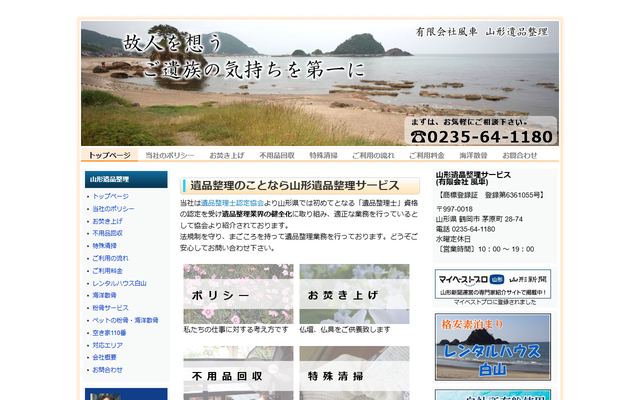The width and height of the screenshot is (640, 400).
Task: Select caption 私たちの仕事に対する考え方です
Action: (236, 329)
